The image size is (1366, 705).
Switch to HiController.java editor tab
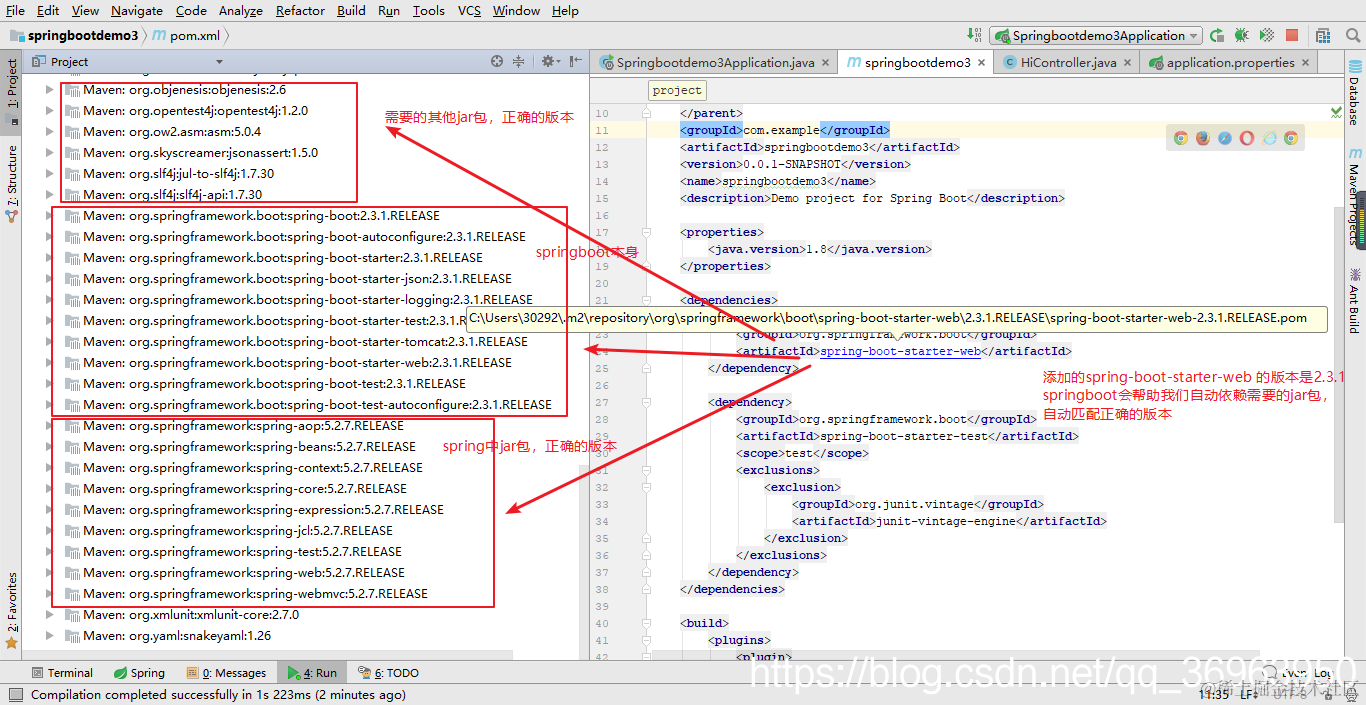click(x=1068, y=62)
